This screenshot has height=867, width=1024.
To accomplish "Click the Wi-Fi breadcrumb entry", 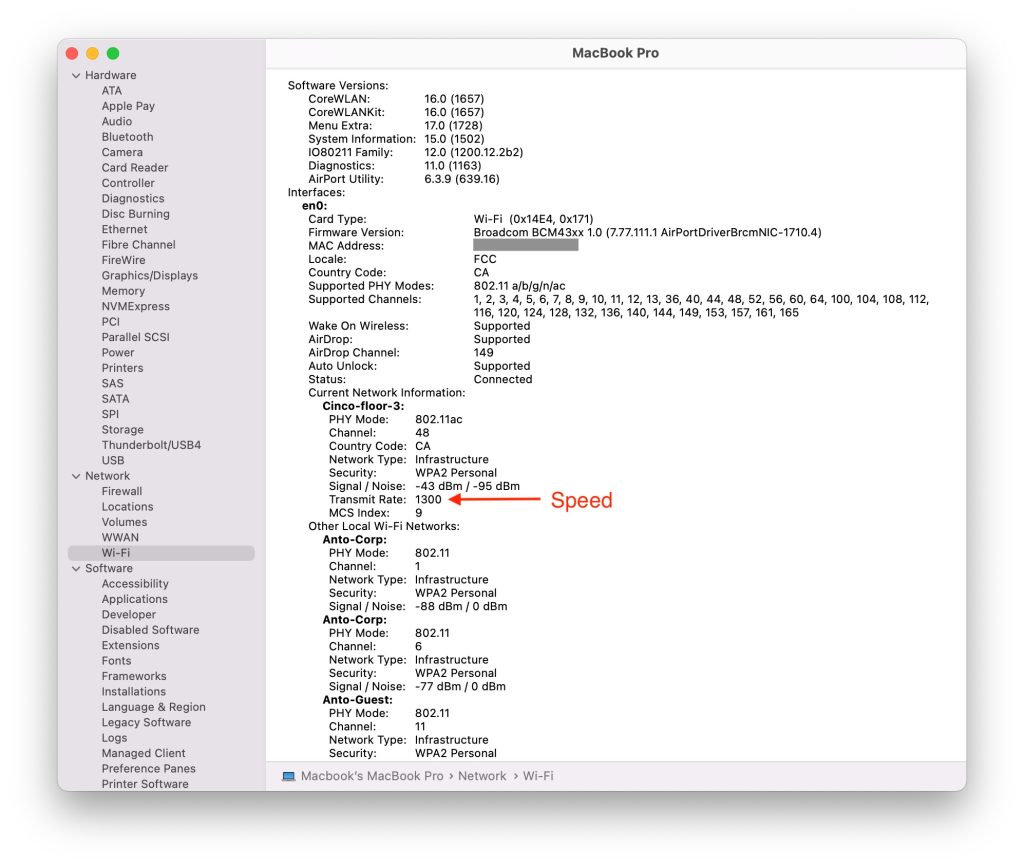I will (x=539, y=775).
